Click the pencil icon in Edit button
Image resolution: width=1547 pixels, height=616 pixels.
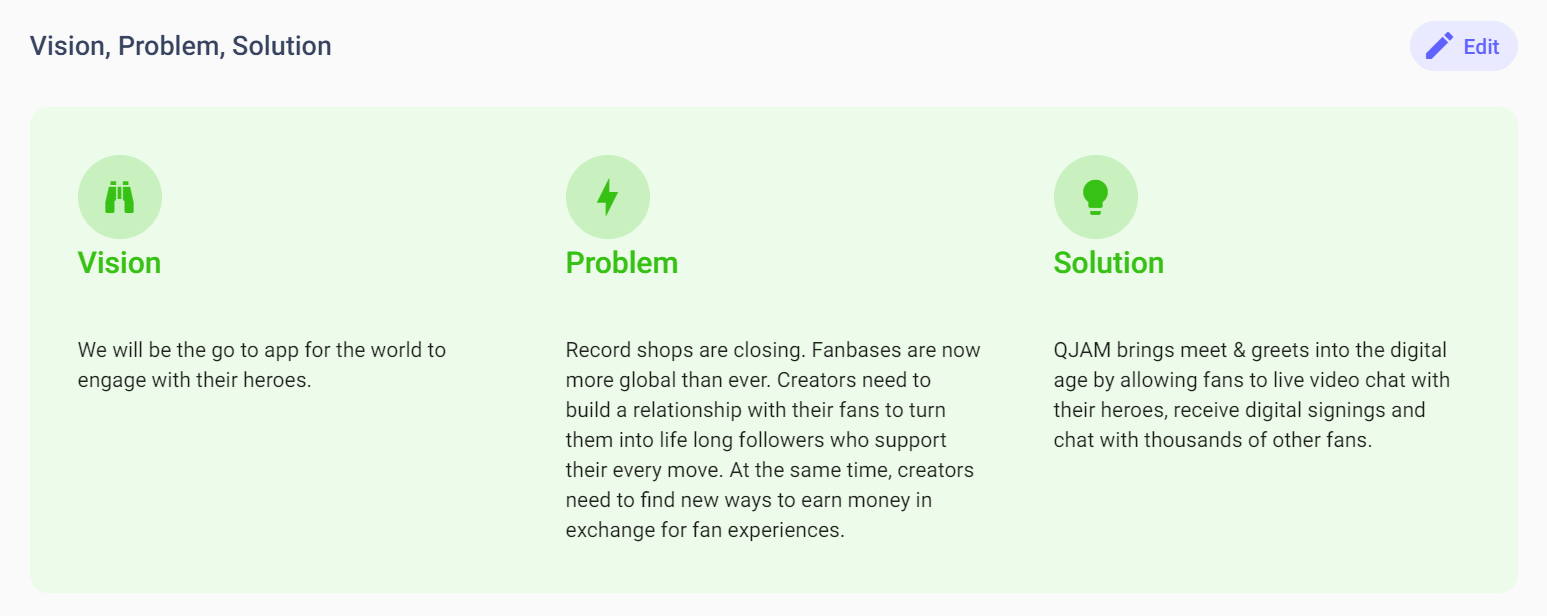tap(1439, 46)
